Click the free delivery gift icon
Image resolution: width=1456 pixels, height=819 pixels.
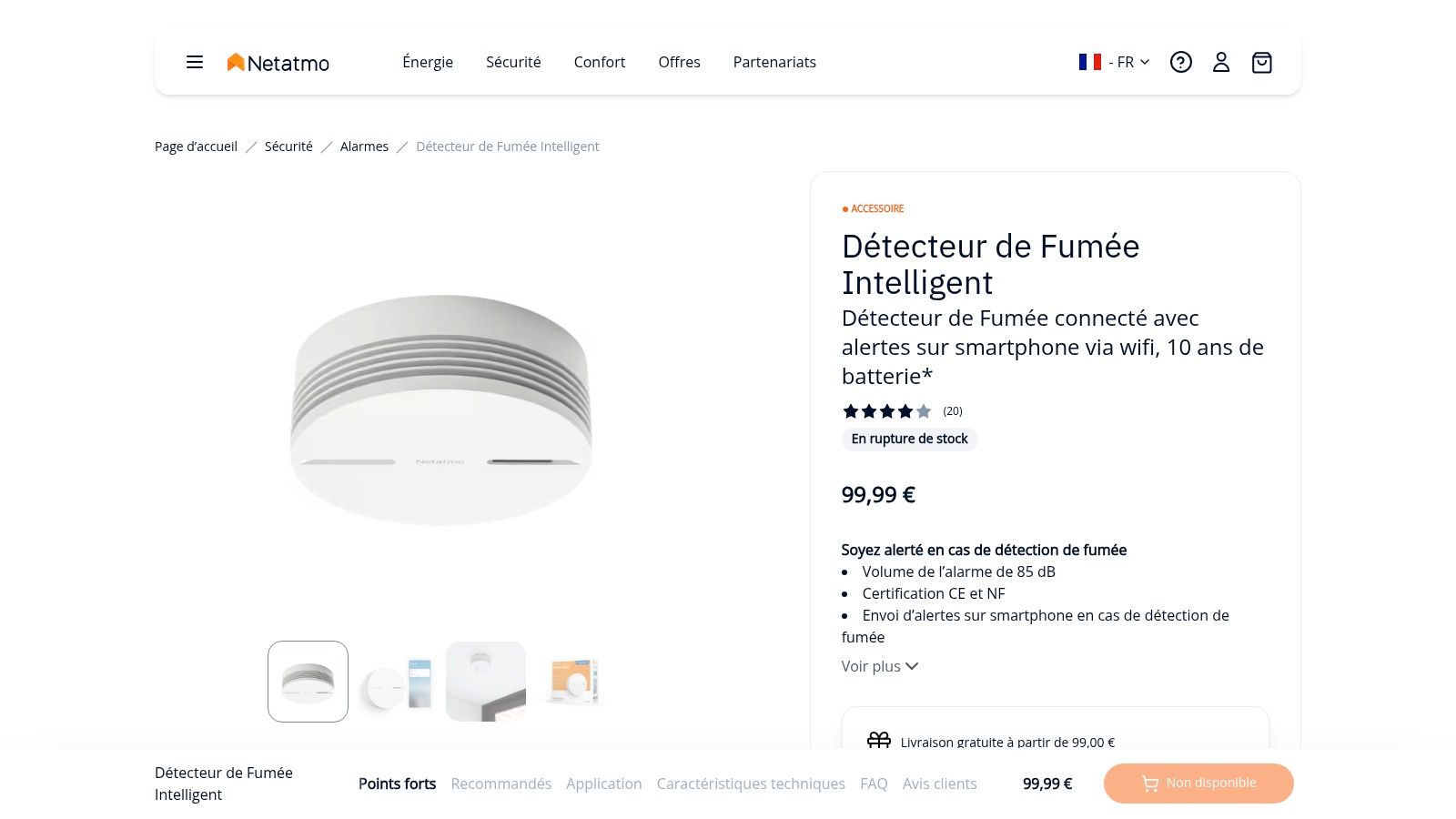878,741
